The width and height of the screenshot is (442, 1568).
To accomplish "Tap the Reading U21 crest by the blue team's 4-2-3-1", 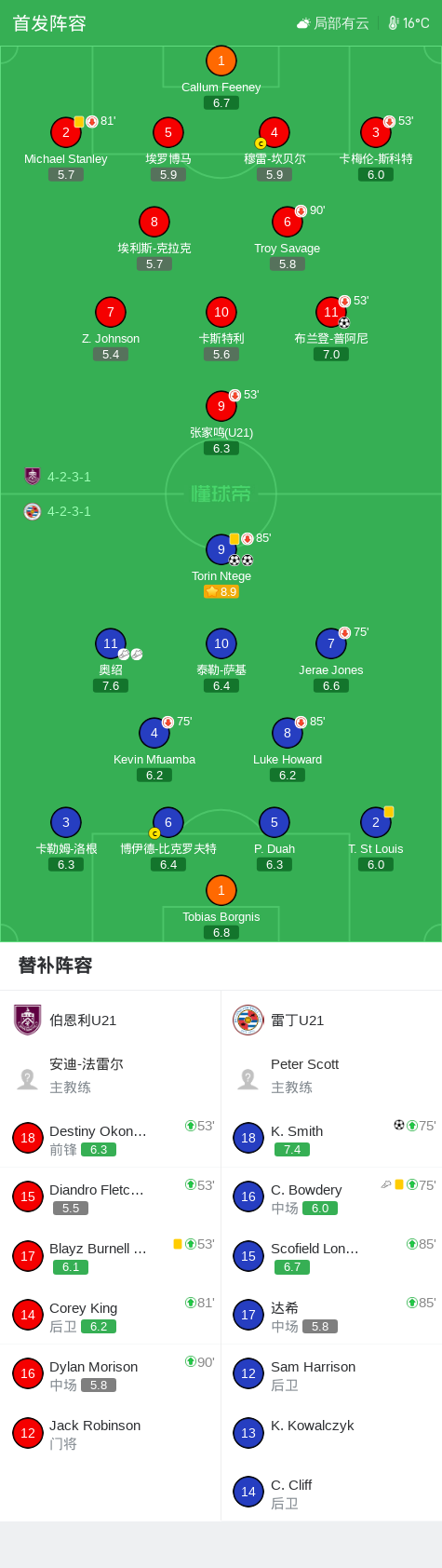I will [33, 511].
